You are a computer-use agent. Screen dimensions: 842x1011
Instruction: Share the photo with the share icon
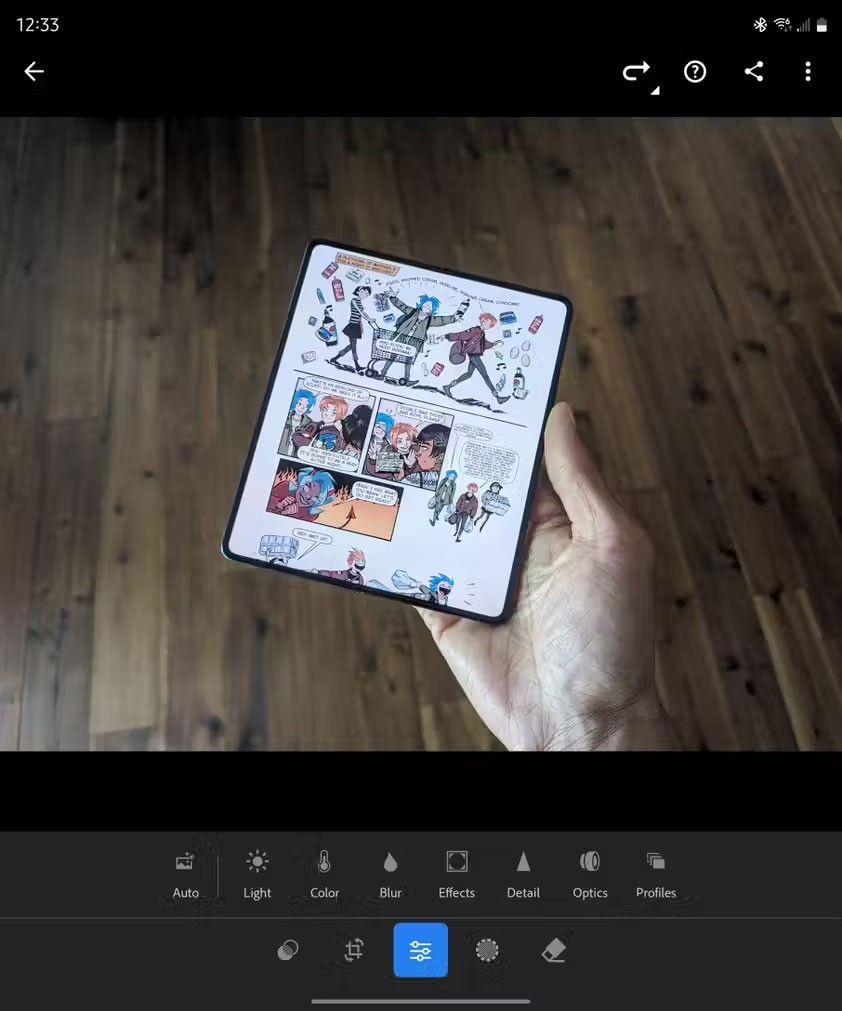pos(754,71)
